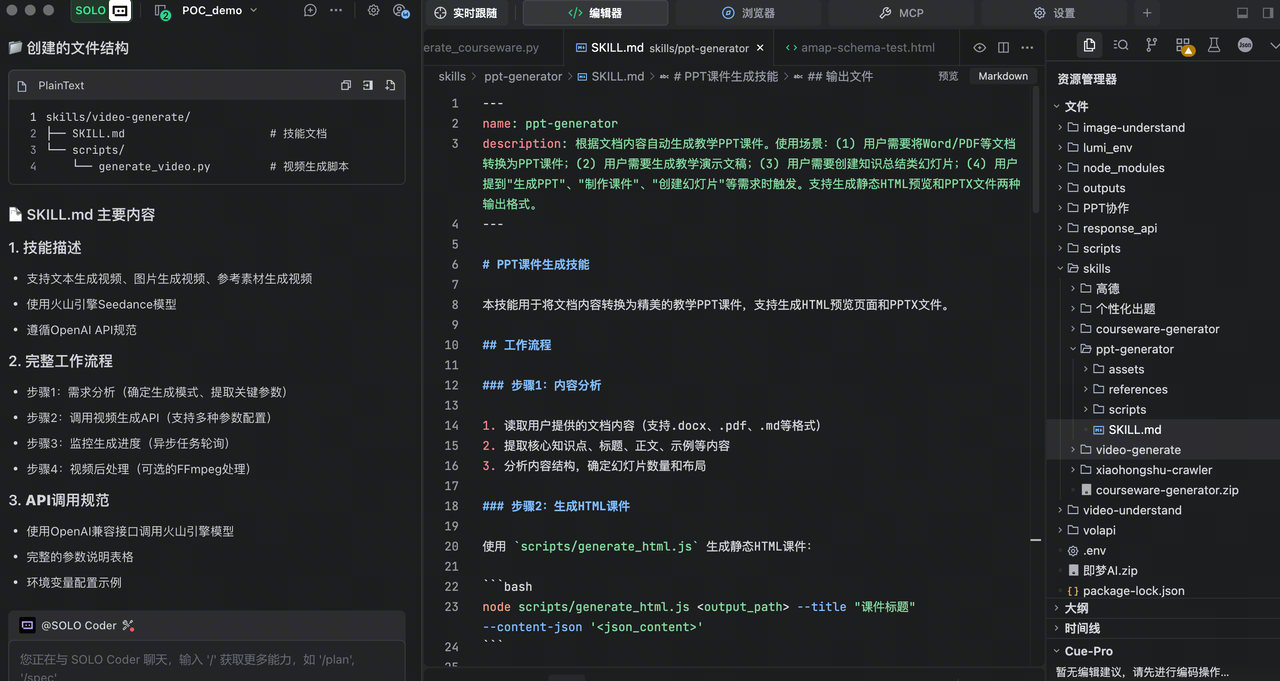This screenshot has height=681, width=1280.
Task: Split the editor with the split icon
Action: click(x=1003, y=47)
